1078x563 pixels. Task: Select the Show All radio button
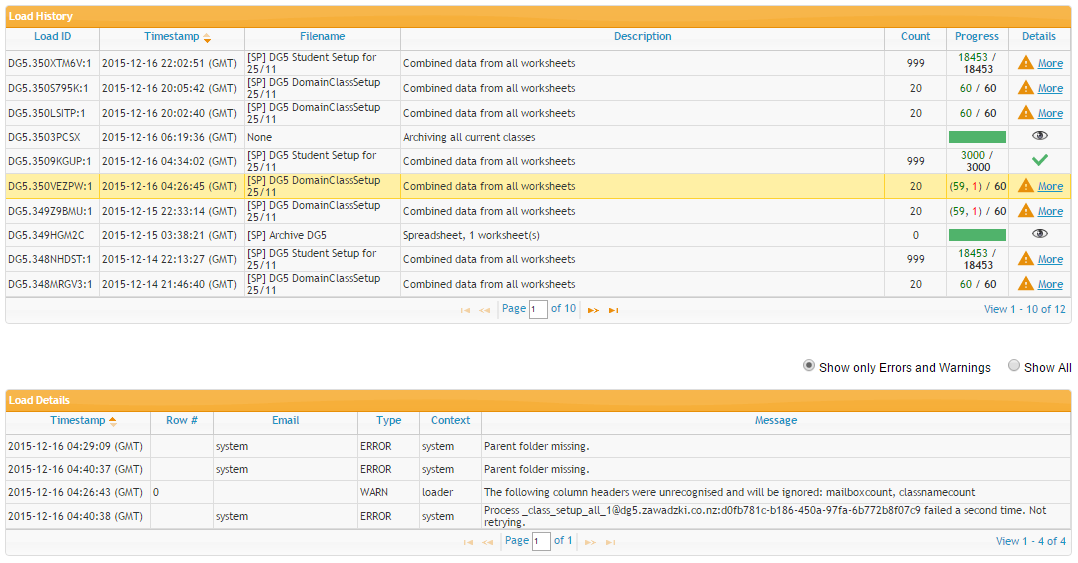tap(1014, 366)
